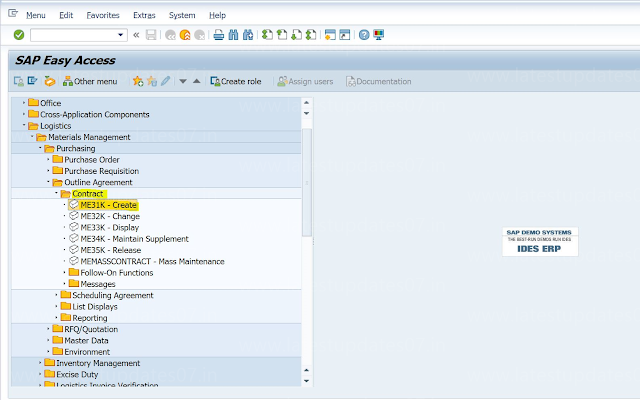
Task: Open the Favorites menu
Action: coord(103,16)
